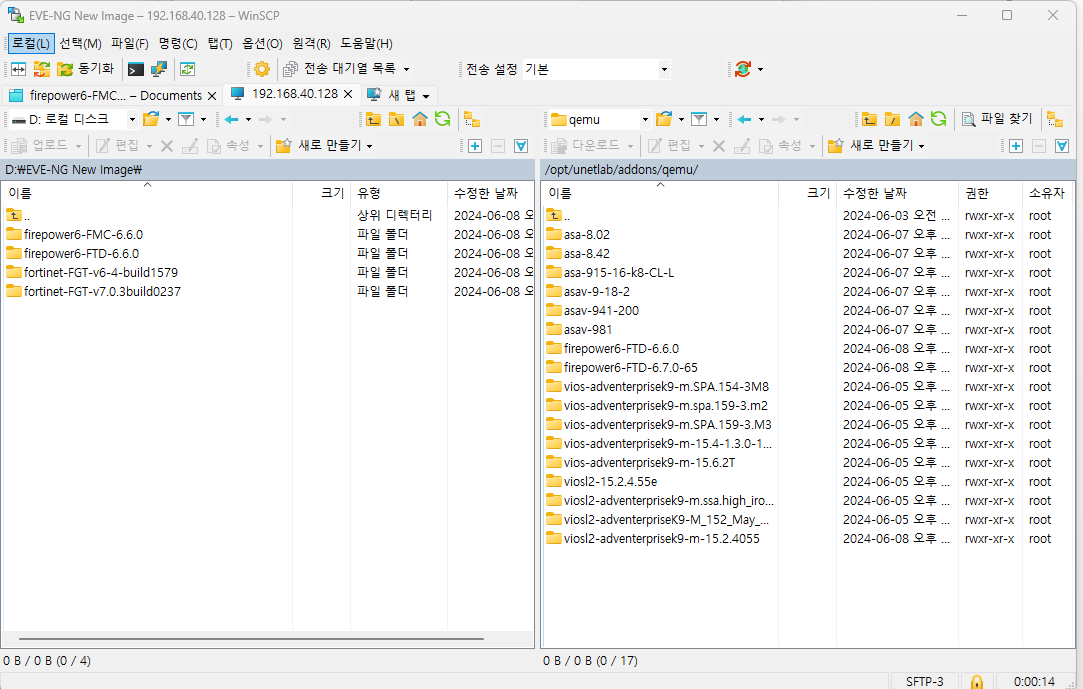Close the 192.168.40.128 session tab
This screenshot has width=1083, height=689.
[x=348, y=94]
